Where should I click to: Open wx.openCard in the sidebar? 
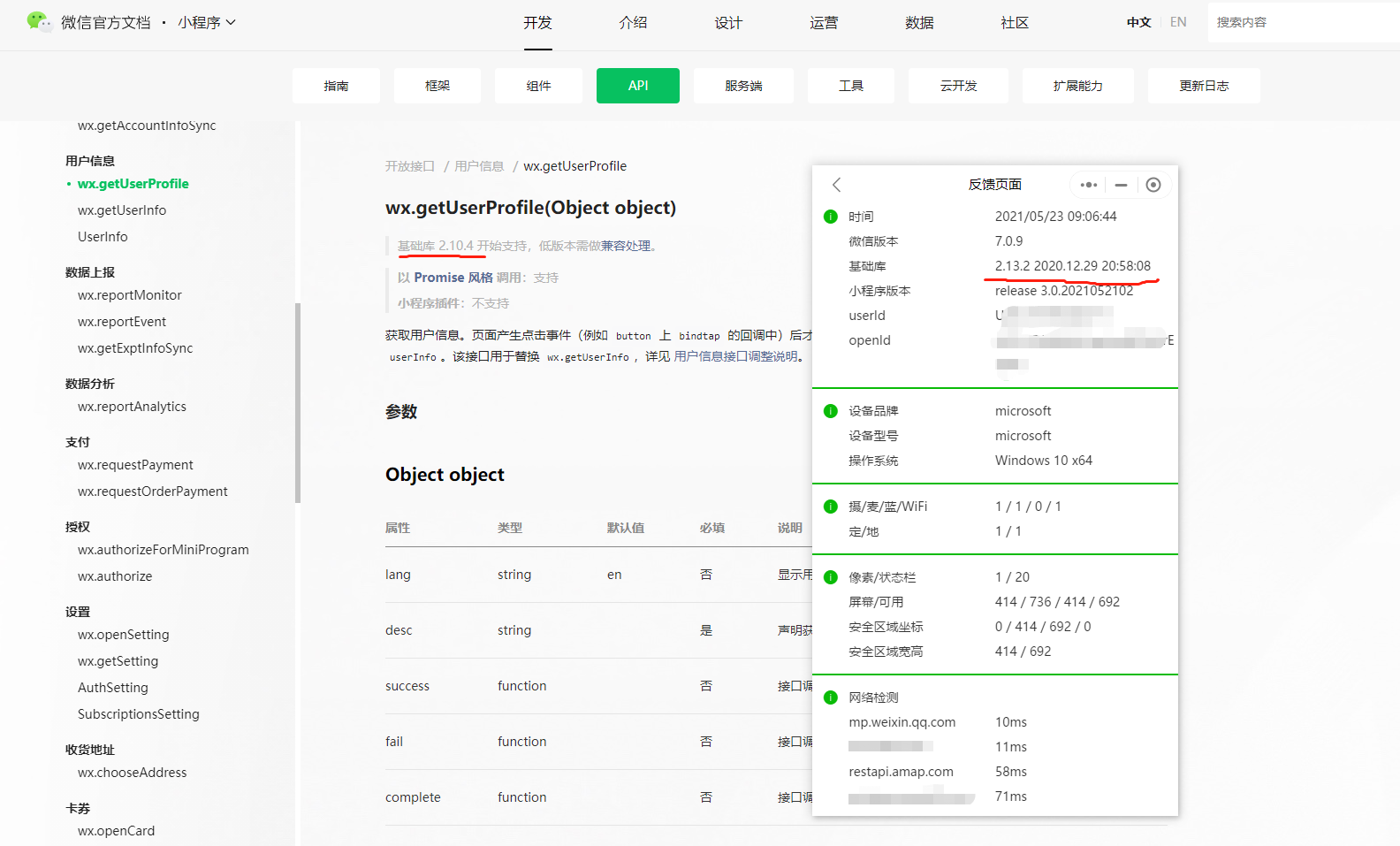(x=116, y=831)
